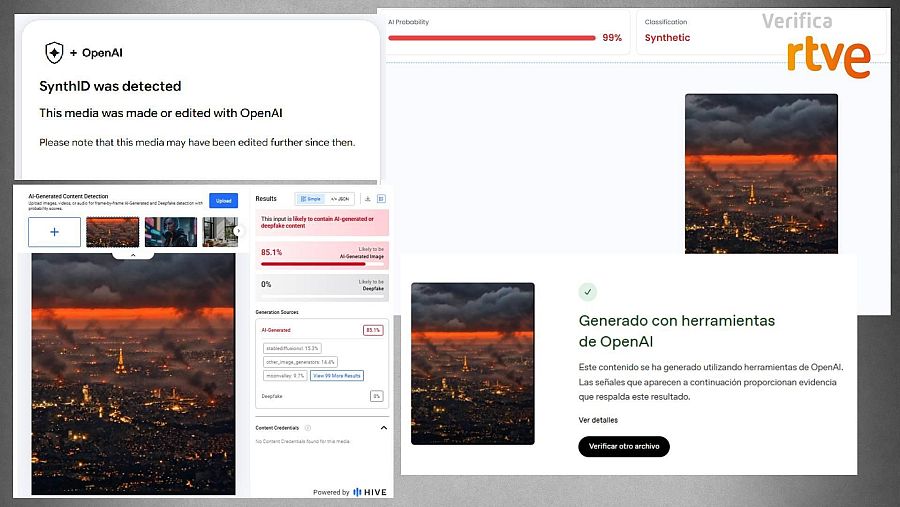Click the likely to contain AI-generated warning banner
Image resolution: width=900 pixels, height=507 pixels.
coord(322,222)
